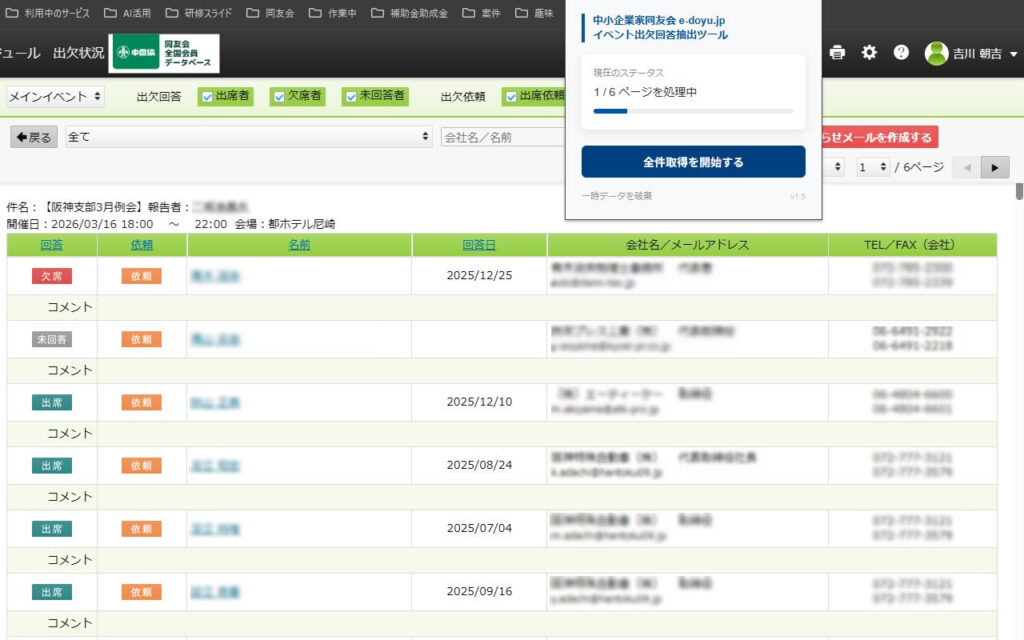Viewport: 1024px width, 640px height.
Task: Click the 同友会 全国会員データベース logo
Action: pos(163,53)
